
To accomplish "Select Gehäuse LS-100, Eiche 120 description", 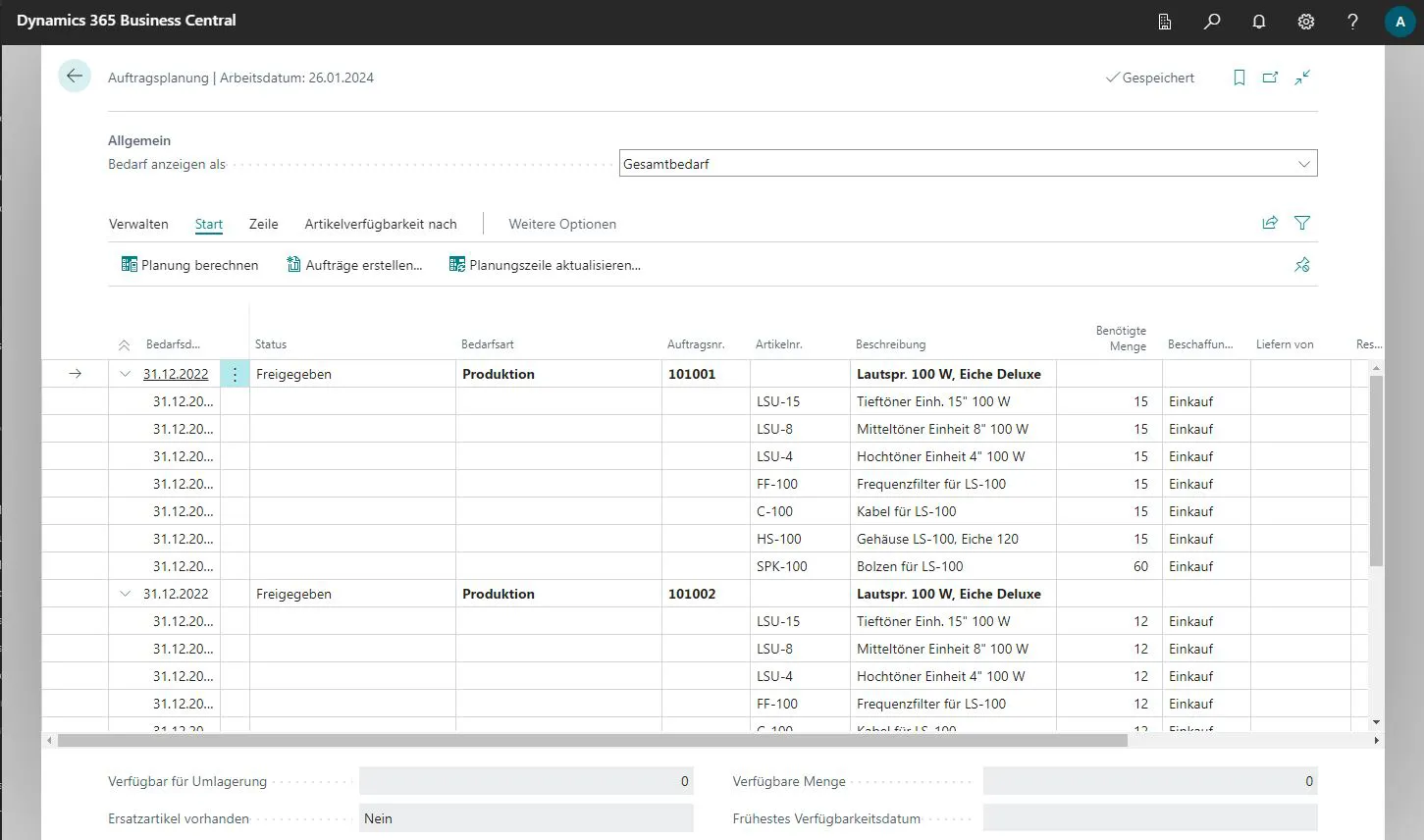I will tap(953, 539).
